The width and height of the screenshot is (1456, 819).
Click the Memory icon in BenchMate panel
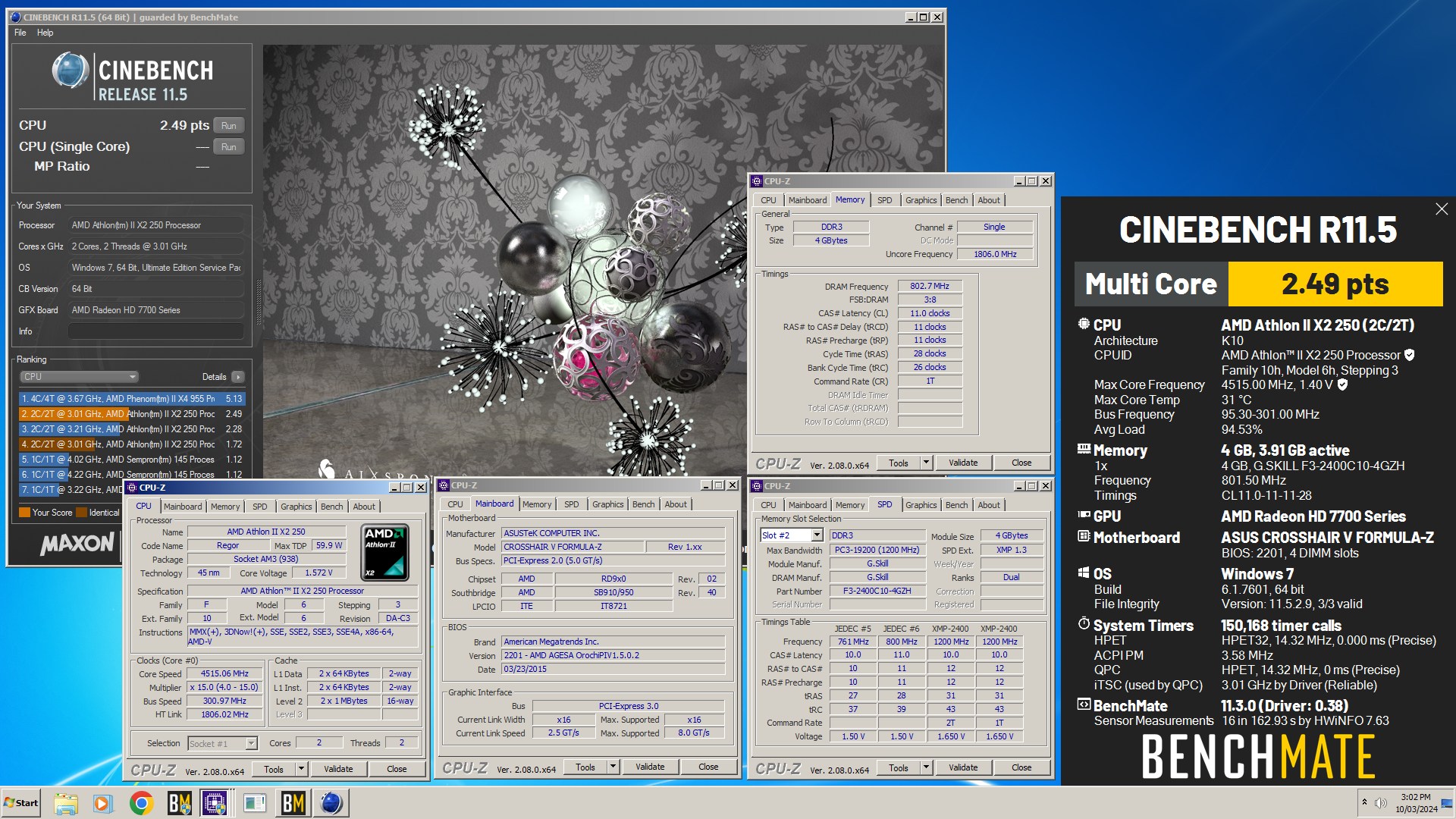[1084, 450]
